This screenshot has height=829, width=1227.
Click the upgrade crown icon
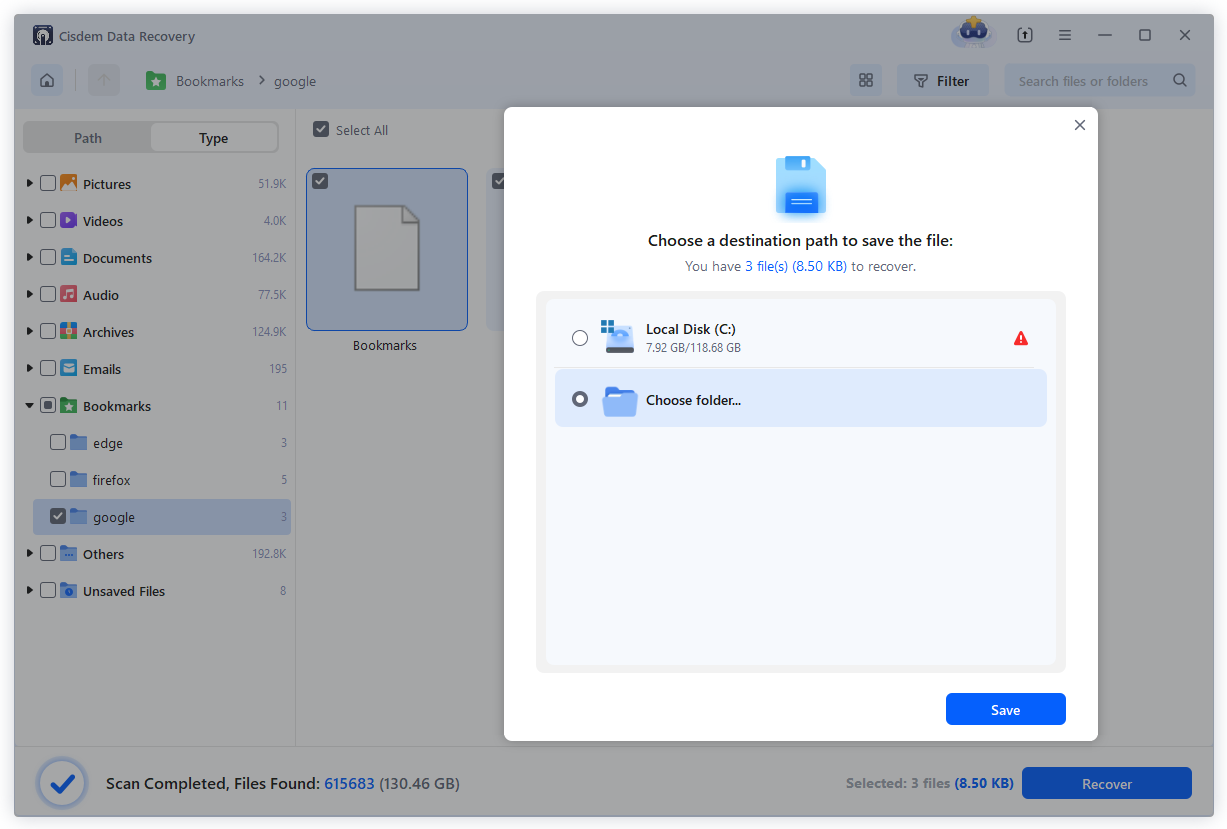[971, 33]
